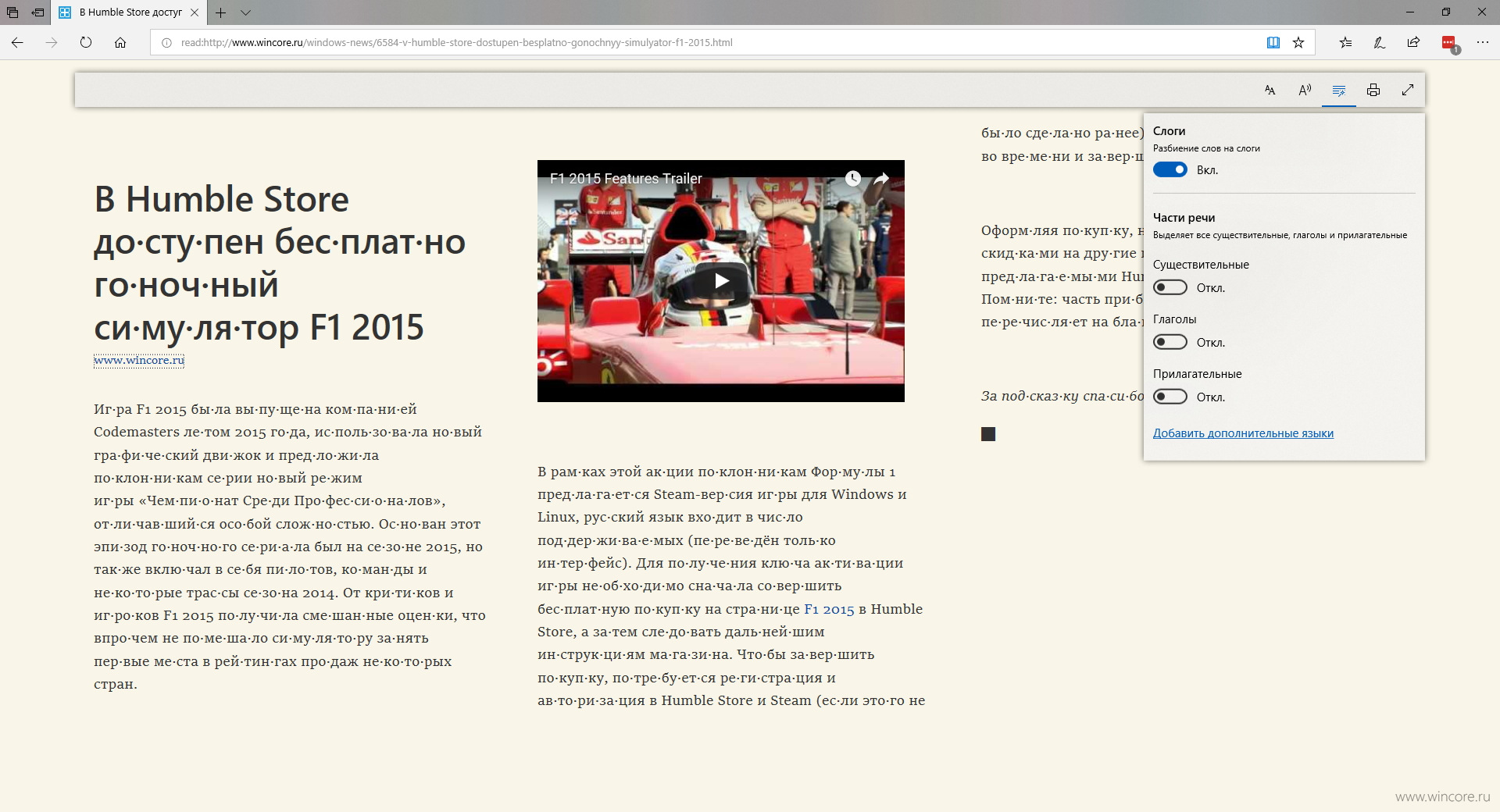
Task: Click the forward navigation arrow
Action: click(52, 43)
